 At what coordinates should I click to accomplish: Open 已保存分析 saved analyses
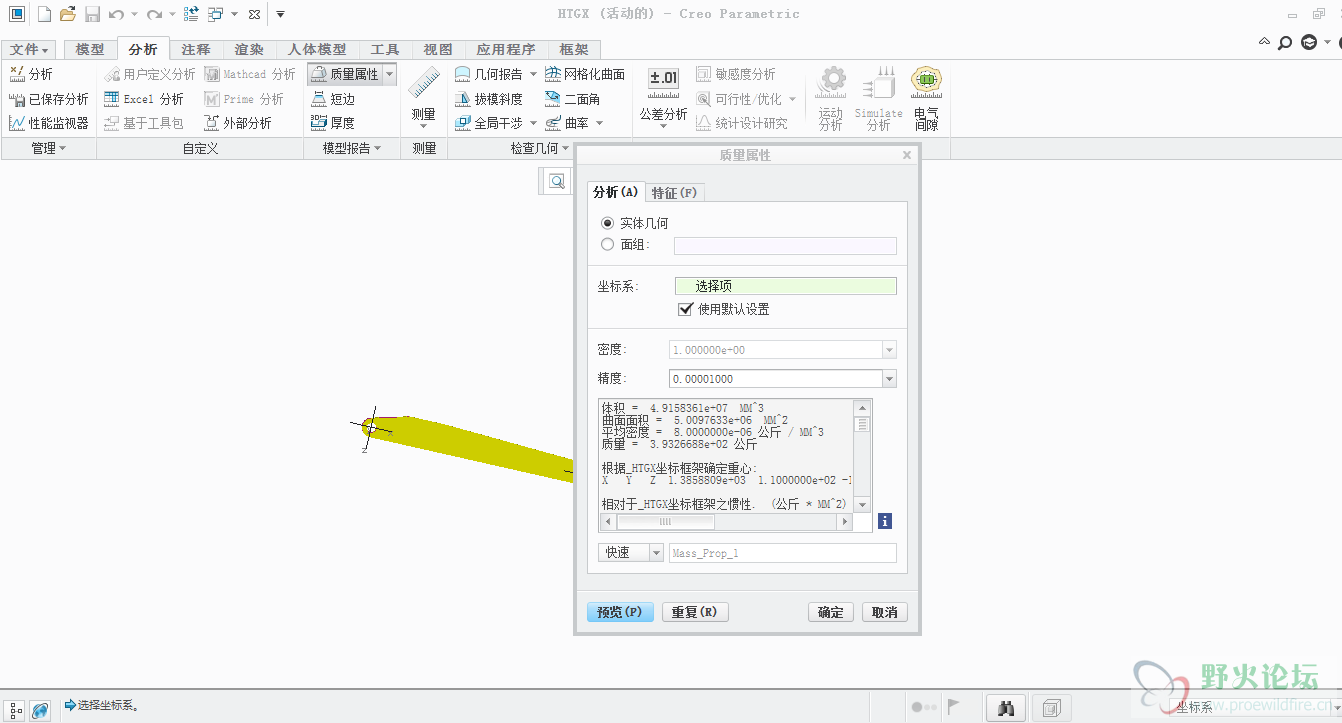click(49, 99)
